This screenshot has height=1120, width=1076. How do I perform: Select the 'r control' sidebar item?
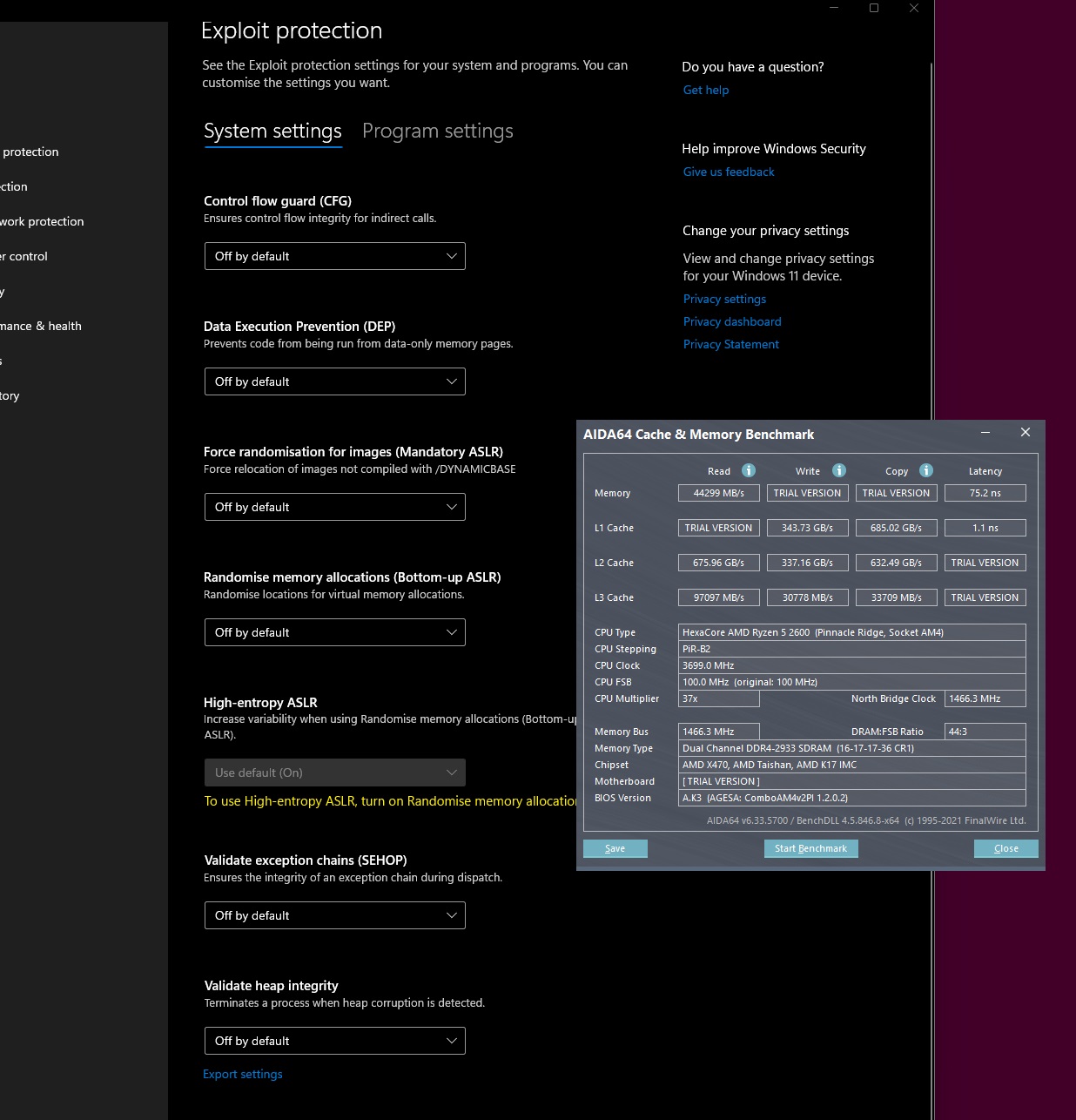24,256
